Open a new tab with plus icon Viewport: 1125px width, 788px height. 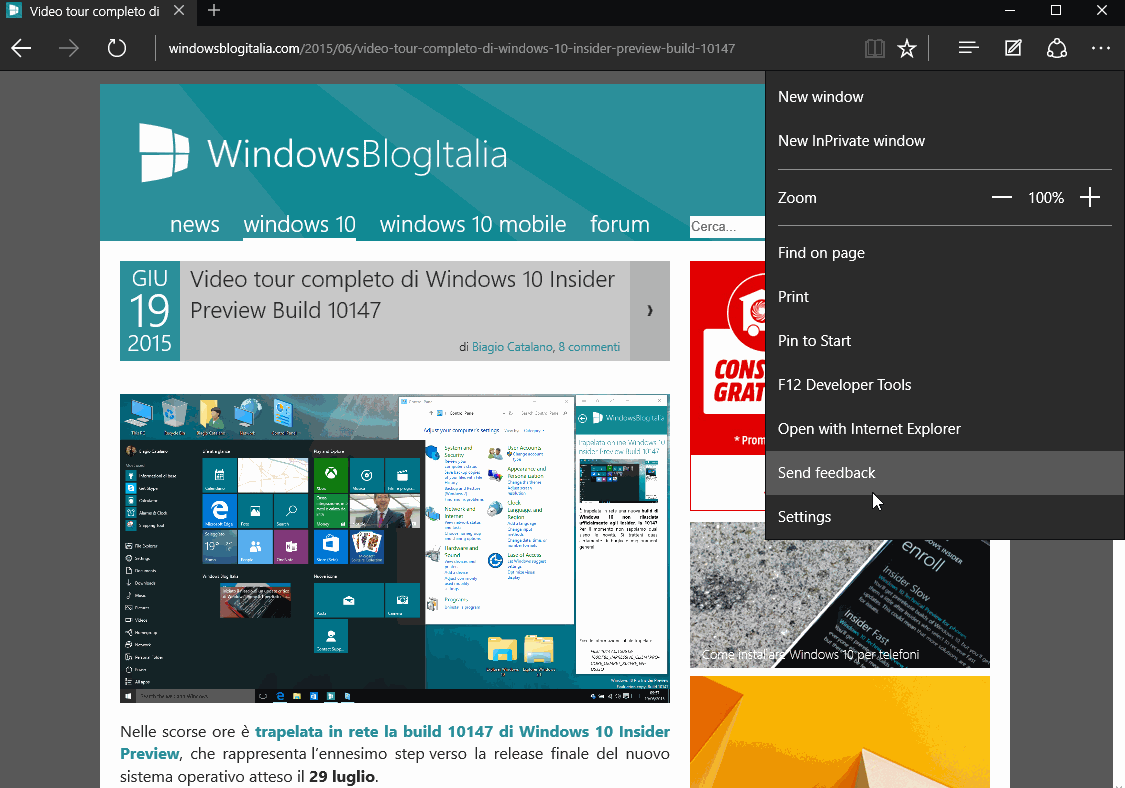[214, 10]
